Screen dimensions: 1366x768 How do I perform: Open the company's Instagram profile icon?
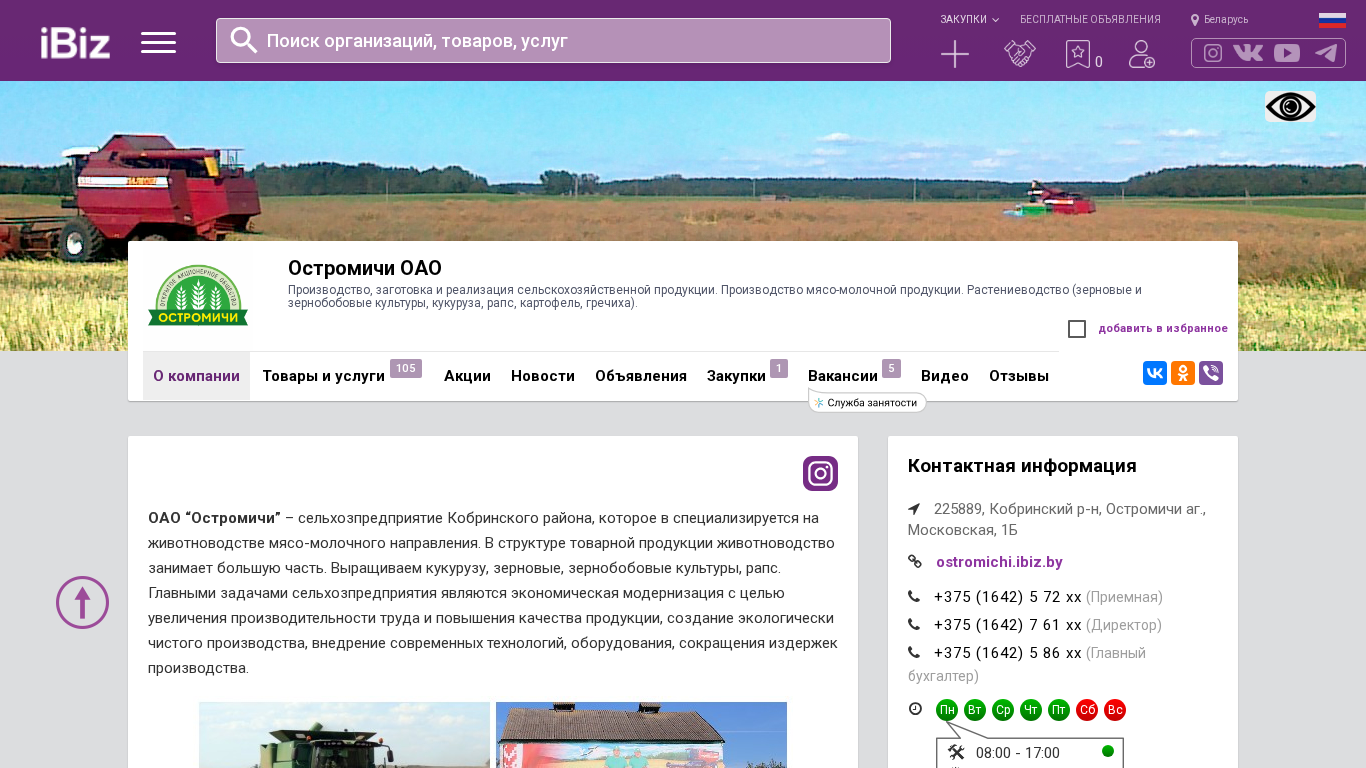[820, 474]
